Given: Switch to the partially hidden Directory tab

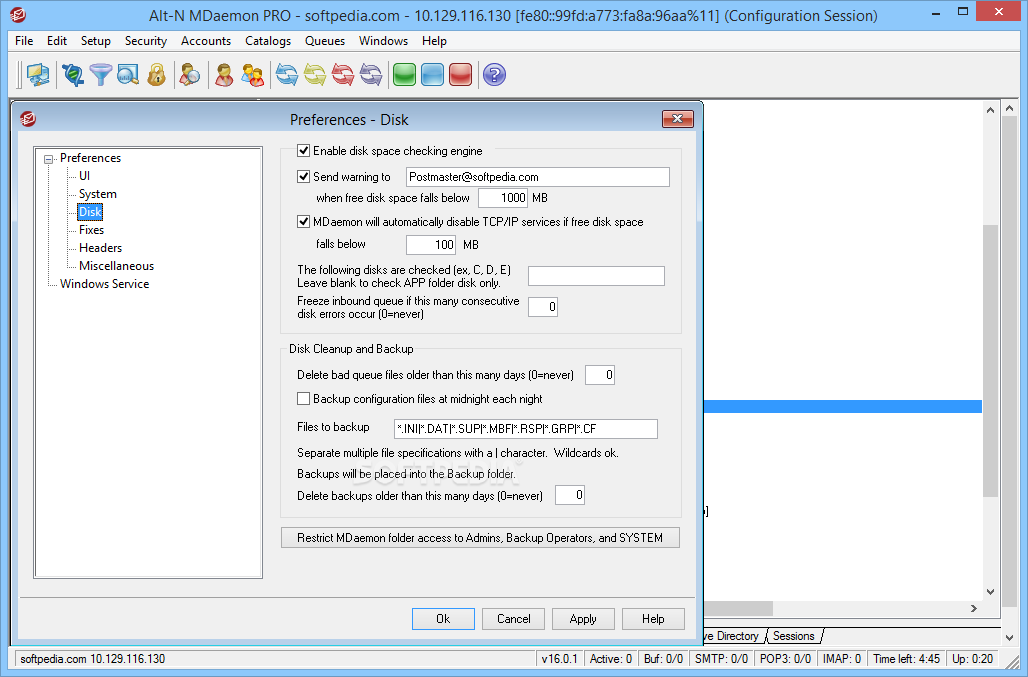Looking at the screenshot, I should click(732, 636).
